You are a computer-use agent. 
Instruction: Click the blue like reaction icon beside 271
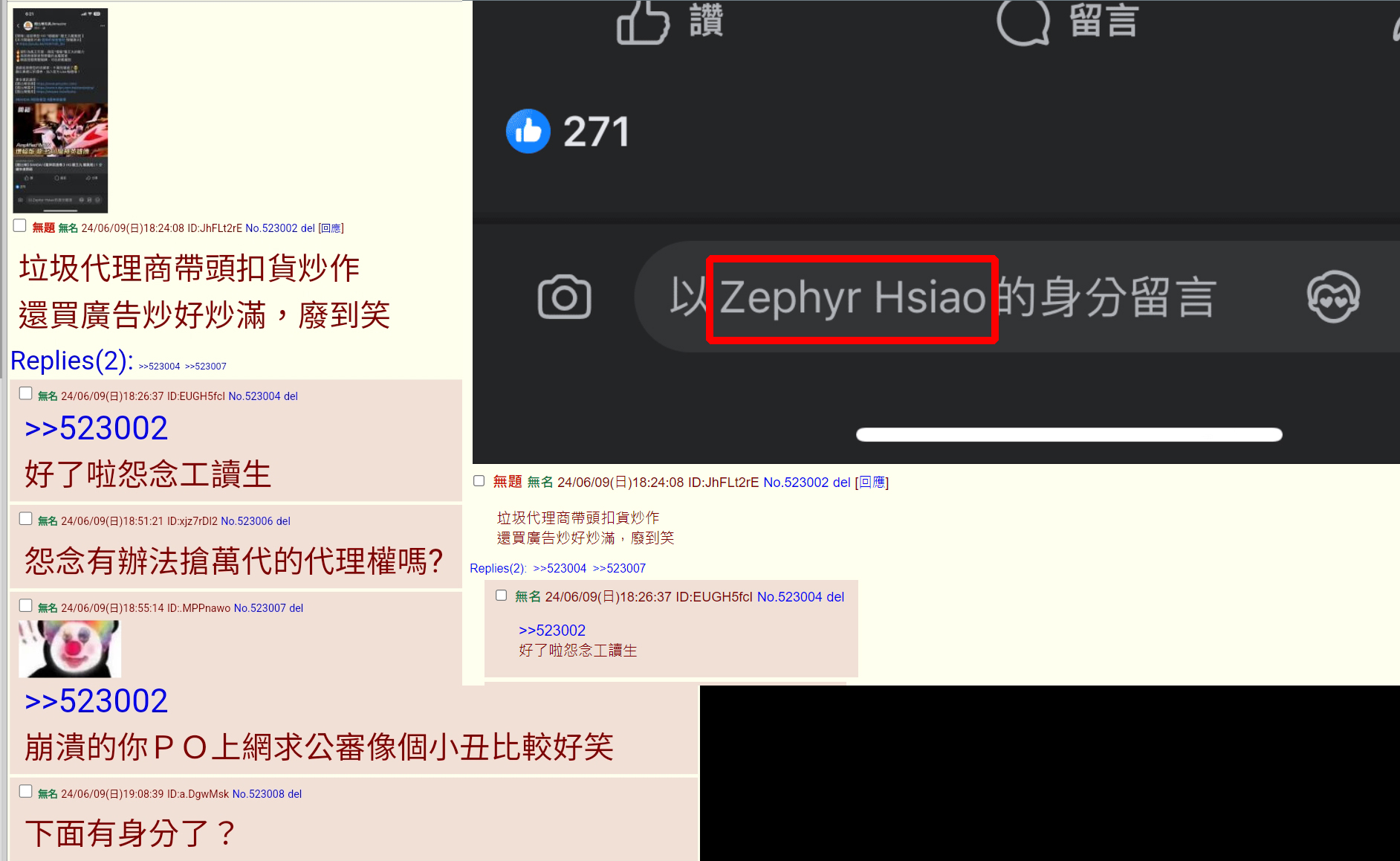click(x=528, y=132)
